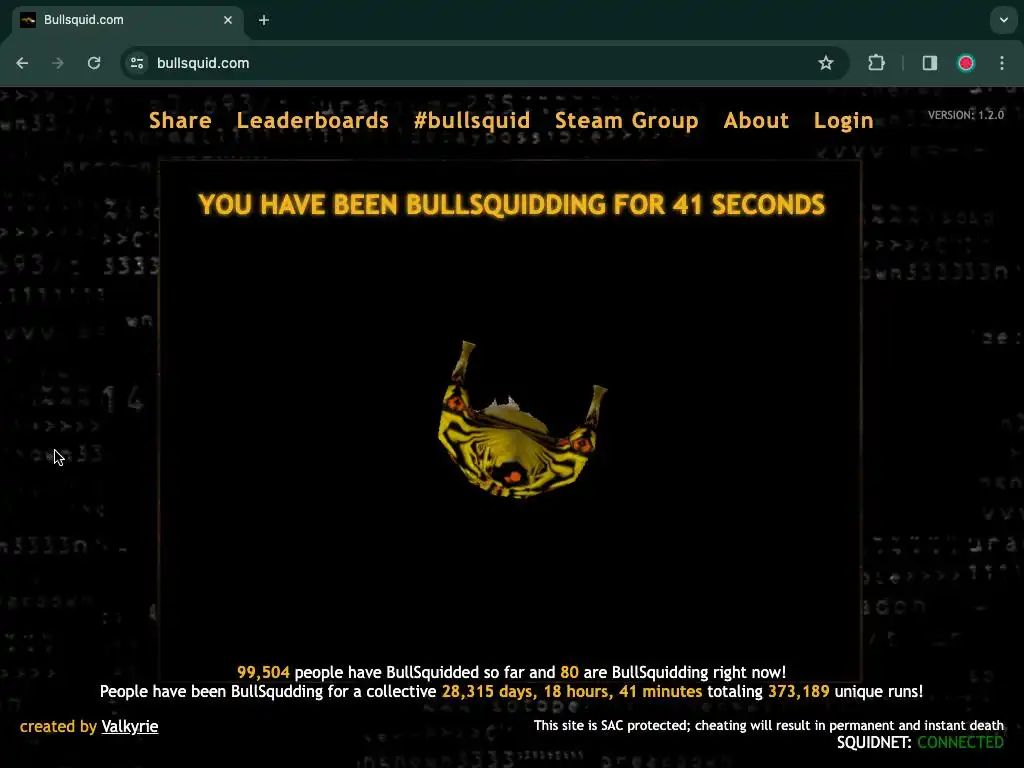Click the 80 currently BullSquidding count

(x=569, y=673)
